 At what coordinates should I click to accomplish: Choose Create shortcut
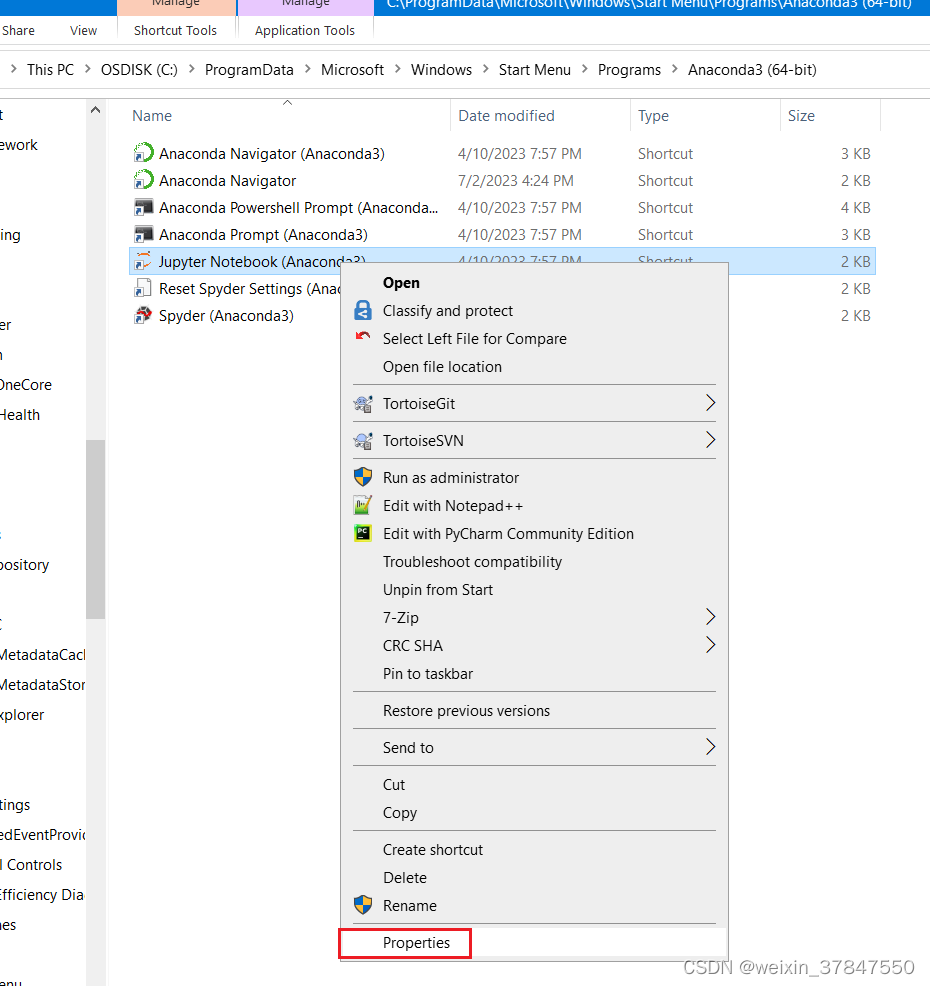(x=433, y=850)
